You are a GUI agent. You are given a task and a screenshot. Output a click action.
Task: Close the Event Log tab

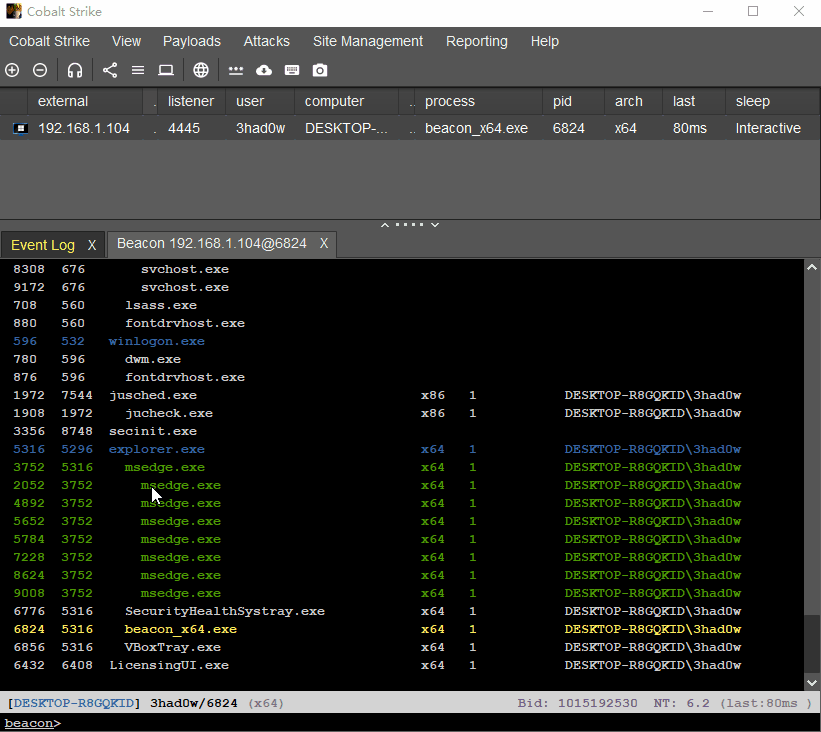92,245
